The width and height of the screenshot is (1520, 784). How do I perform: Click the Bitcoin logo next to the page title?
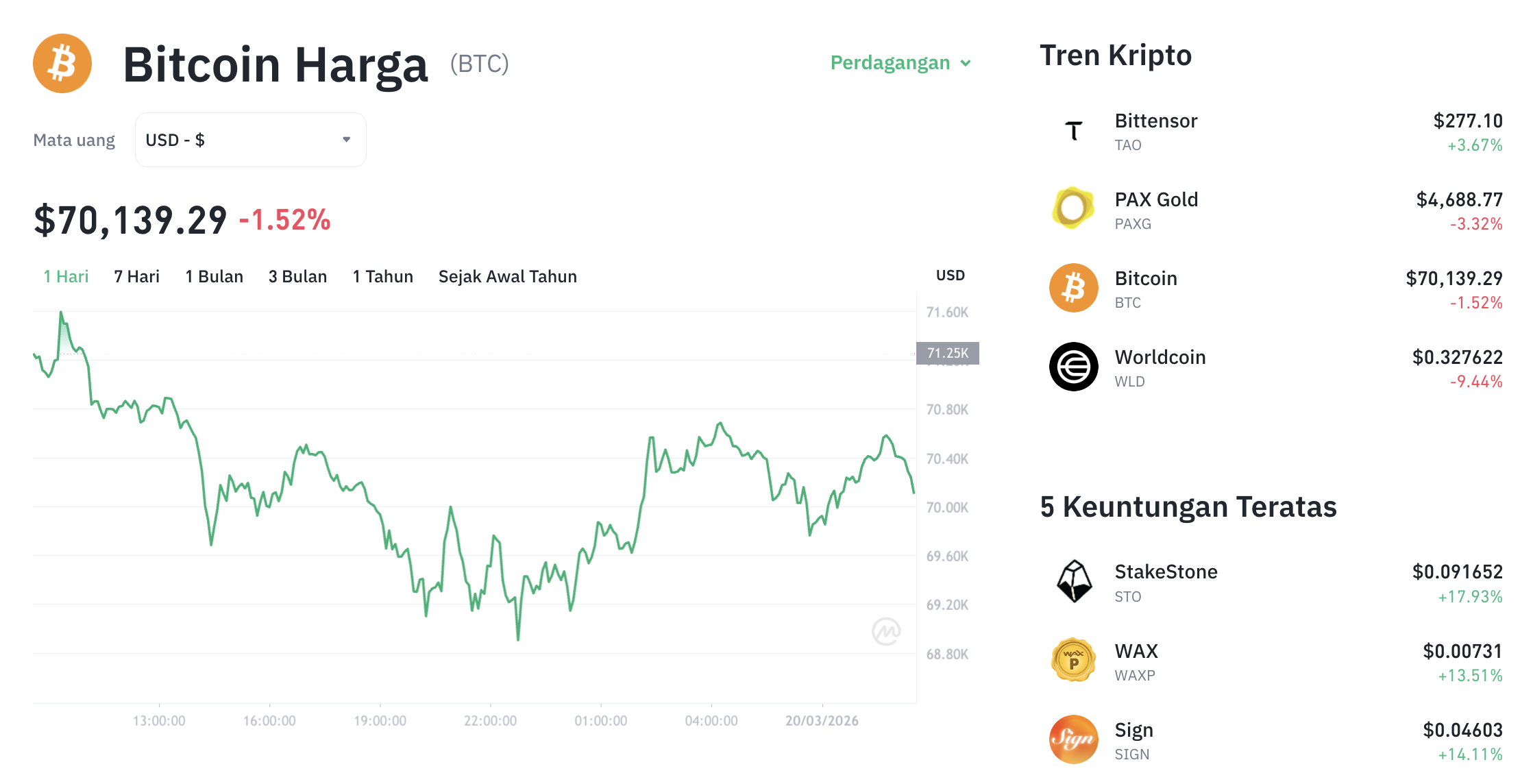[62, 63]
